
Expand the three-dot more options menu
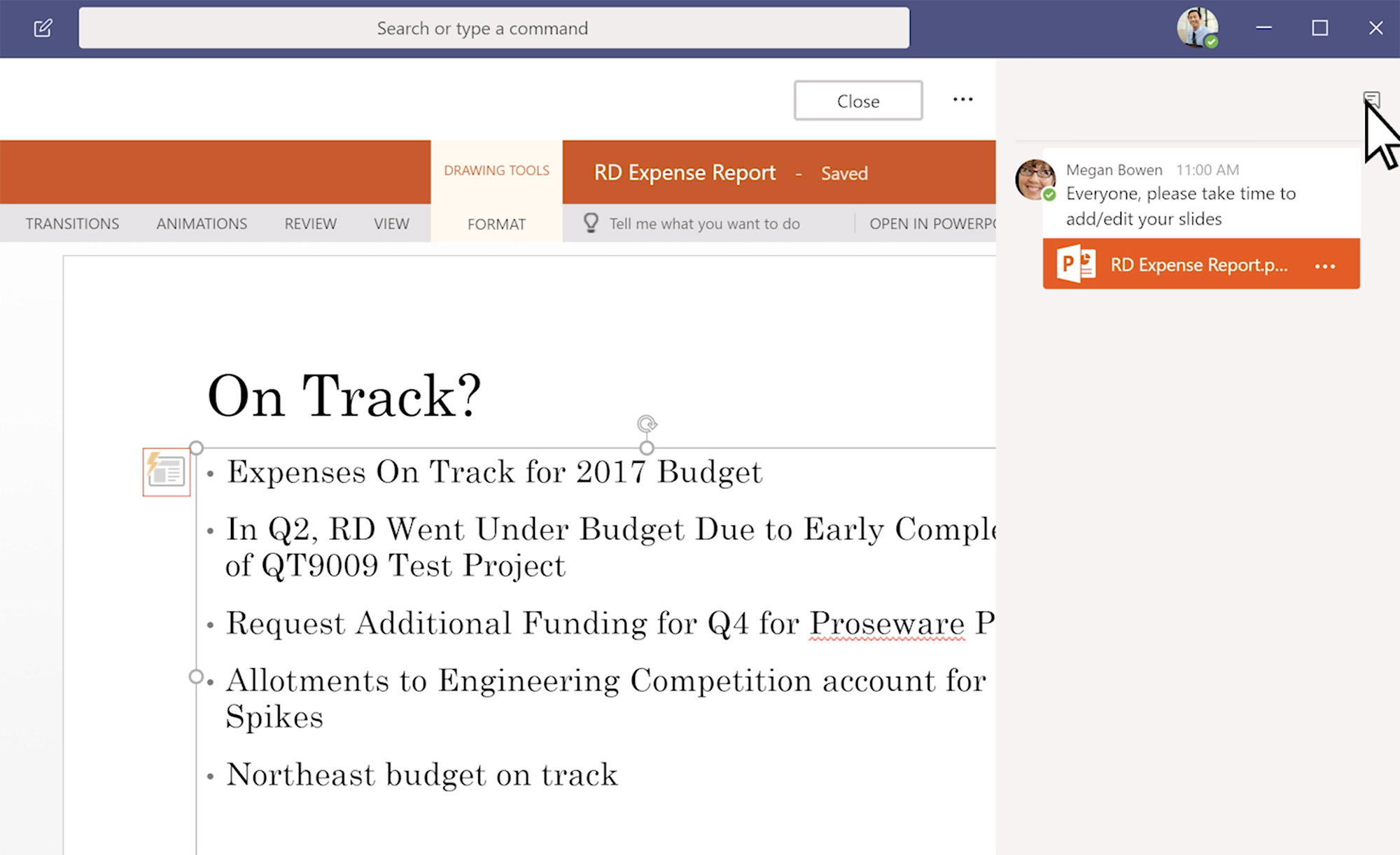962,99
